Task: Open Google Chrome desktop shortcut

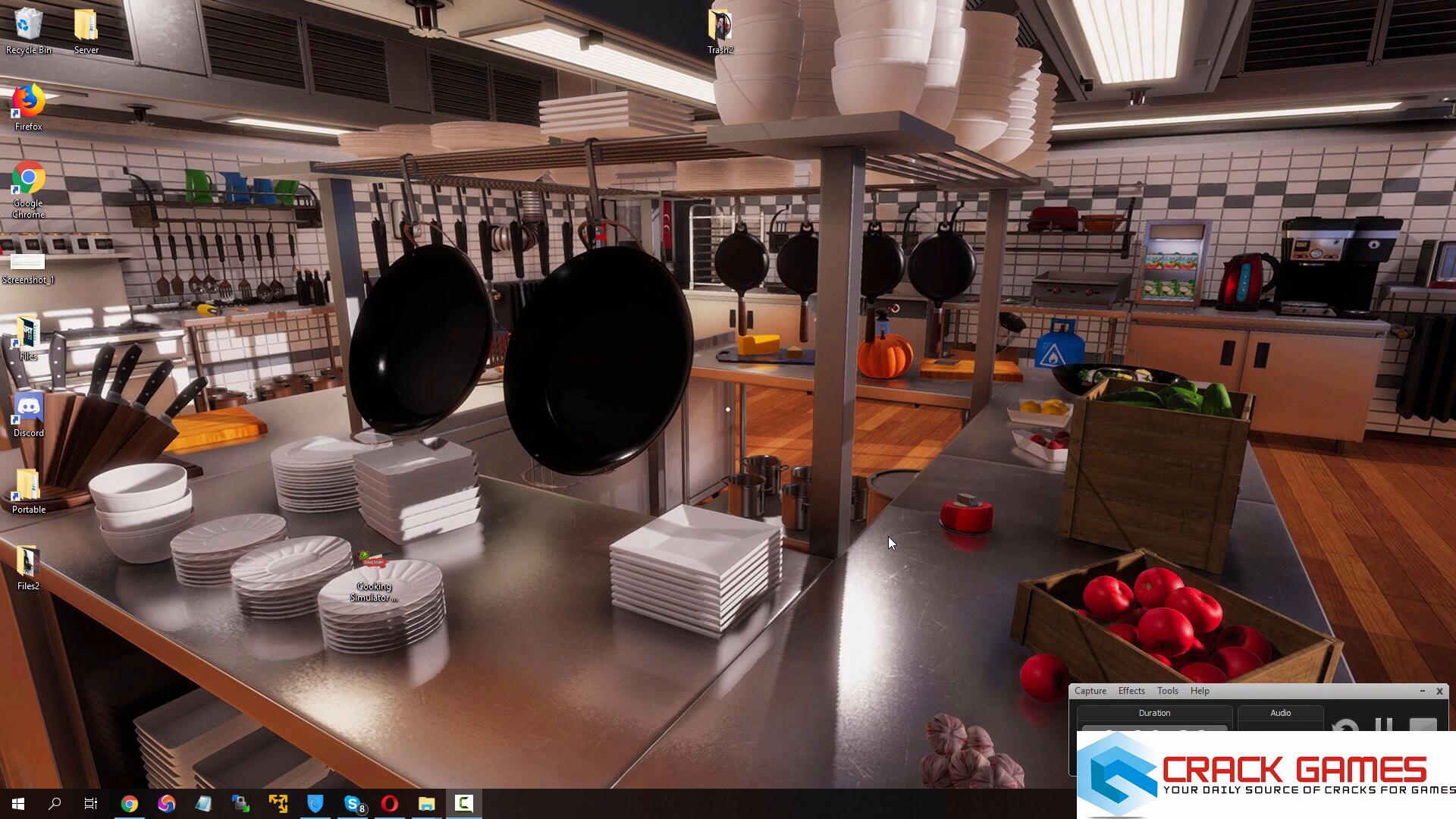Action: pos(28,180)
